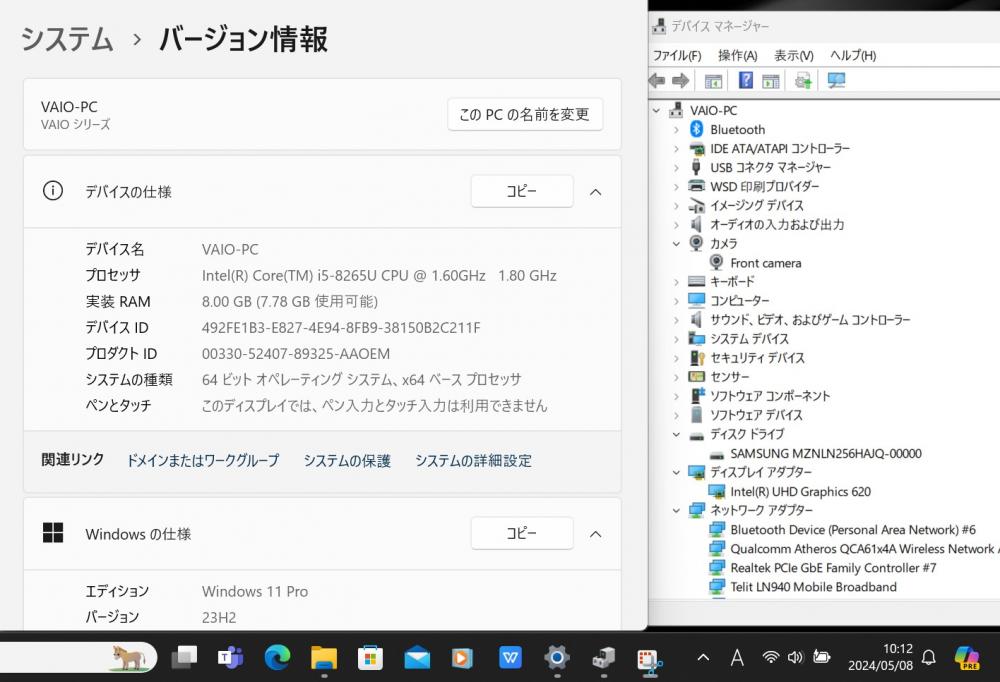Open the 操作(A) menu
Viewport: 1000px width, 682px height.
pyautogui.click(x=737, y=55)
